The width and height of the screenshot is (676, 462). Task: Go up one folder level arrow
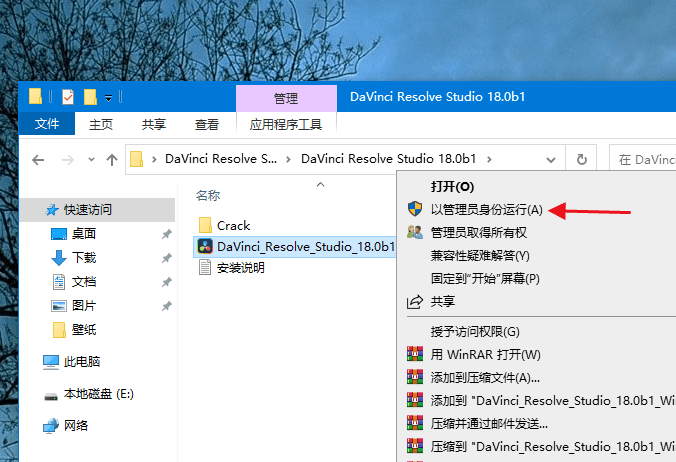pyautogui.click(x=112, y=160)
